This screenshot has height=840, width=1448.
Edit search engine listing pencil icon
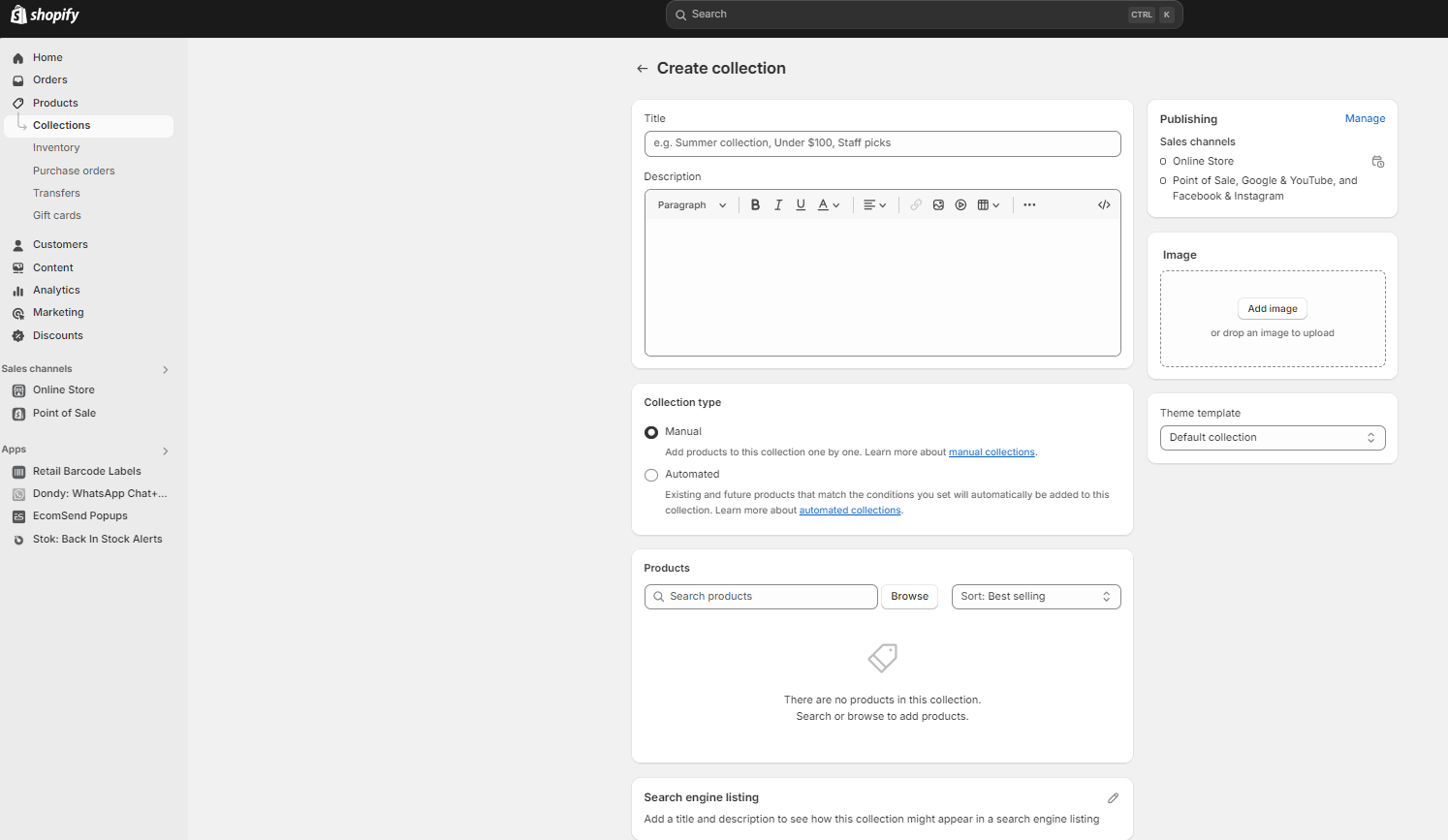click(x=1113, y=798)
